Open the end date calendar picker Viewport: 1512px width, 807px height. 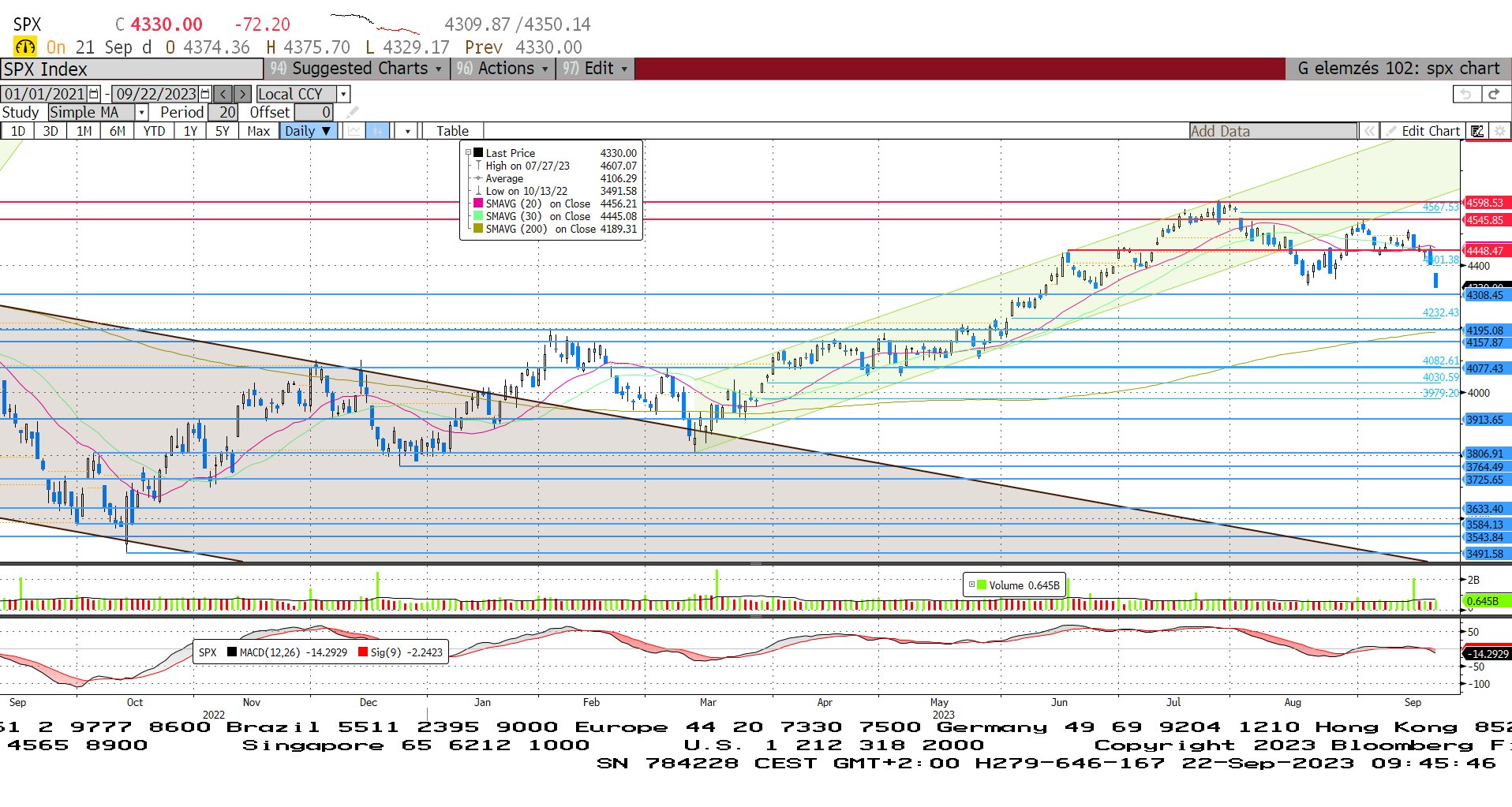point(205,94)
